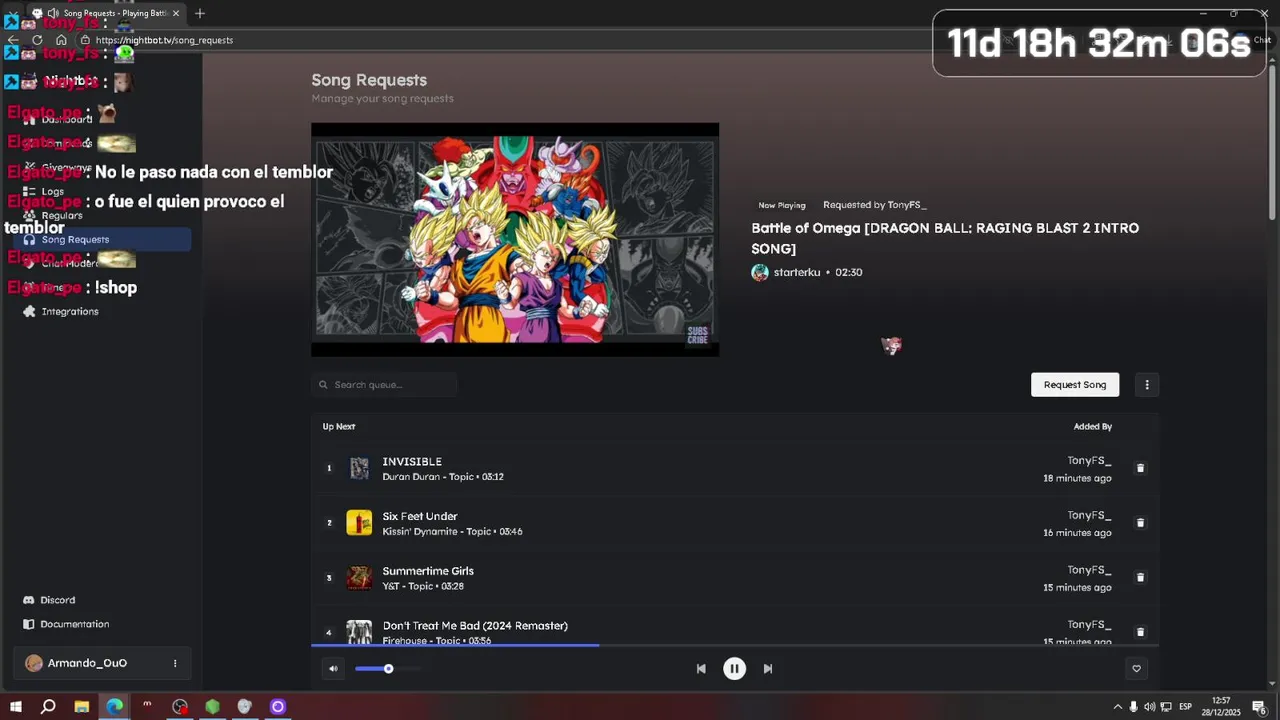
Task: Open Windows search from the taskbar
Action: [x=48, y=707]
